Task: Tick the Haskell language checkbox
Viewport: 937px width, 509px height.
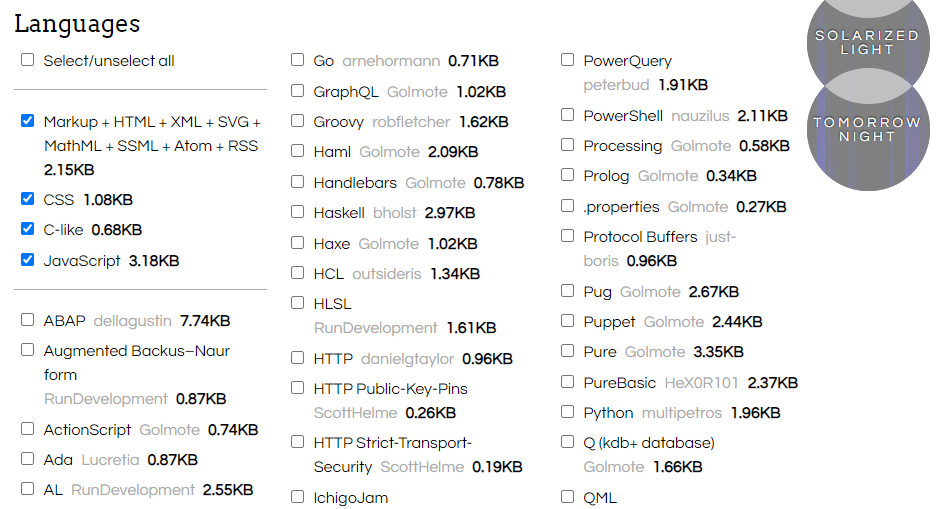Action: click(x=297, y=212)
